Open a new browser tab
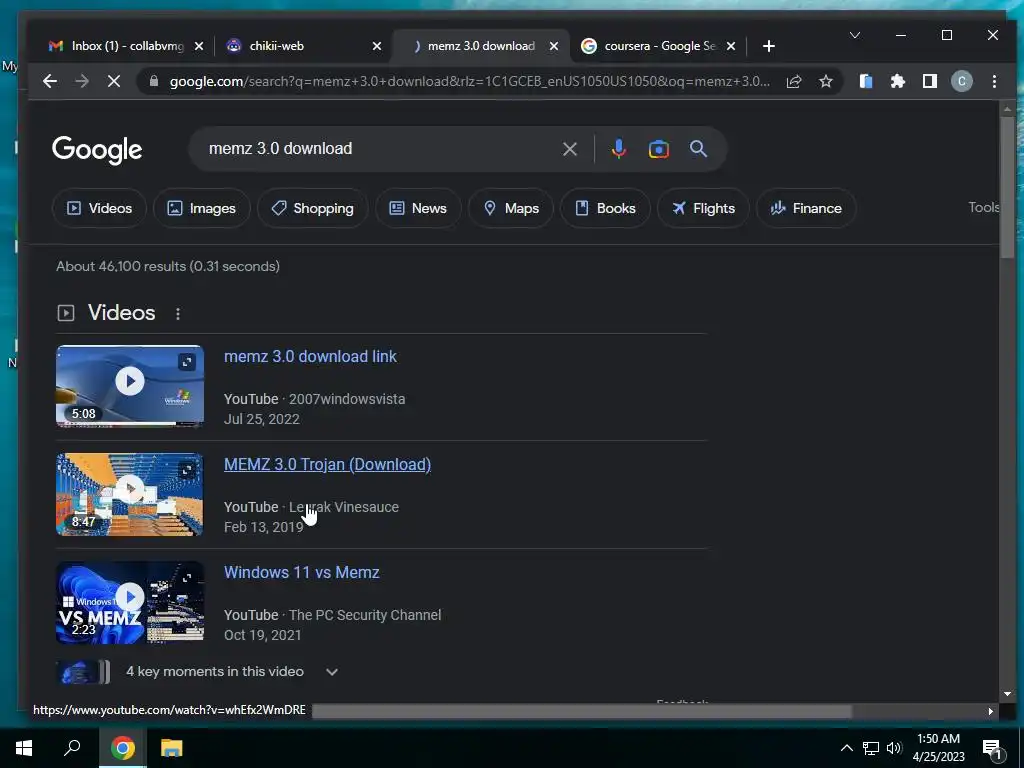This screenshot has height=768, width=1024. coord(769,46)
